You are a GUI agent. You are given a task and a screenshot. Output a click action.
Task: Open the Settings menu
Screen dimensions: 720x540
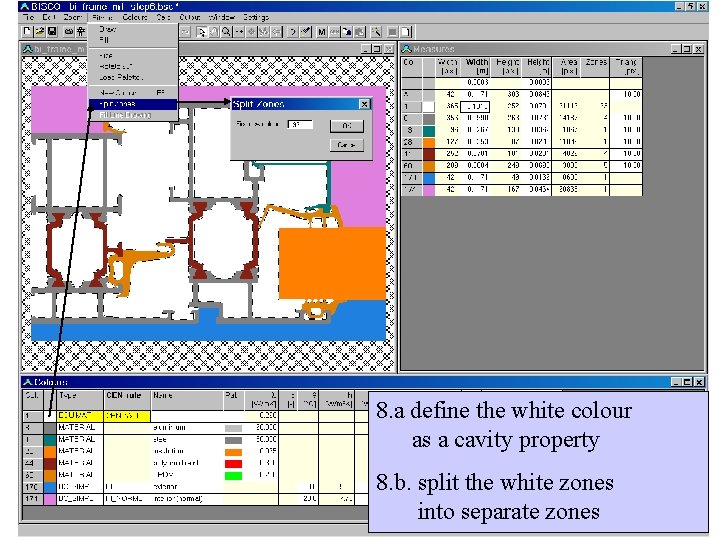pyautogui.click(x=256, y=17)
